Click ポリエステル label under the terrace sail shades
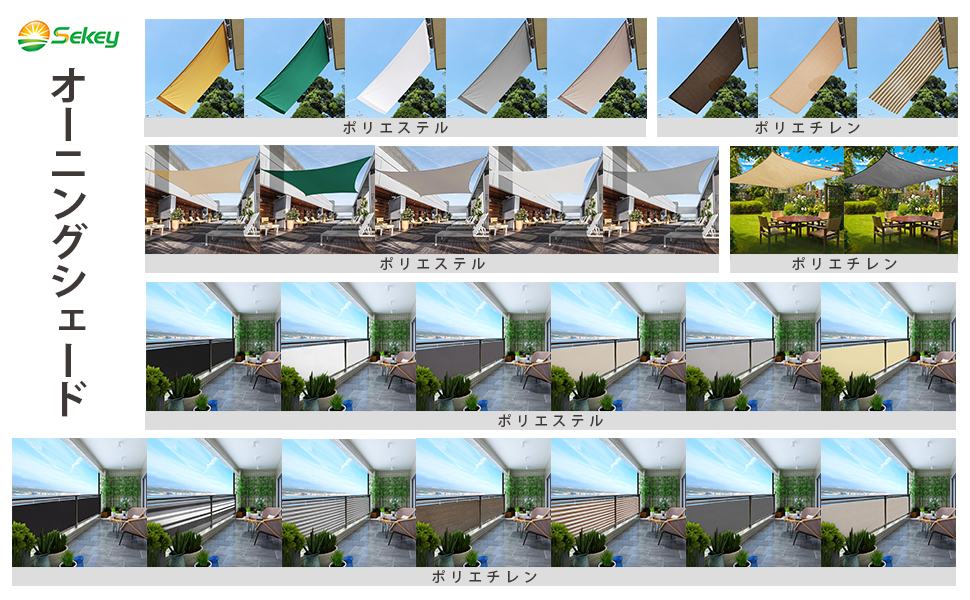This screenshot has height=600, width=970. click(432, 264)
